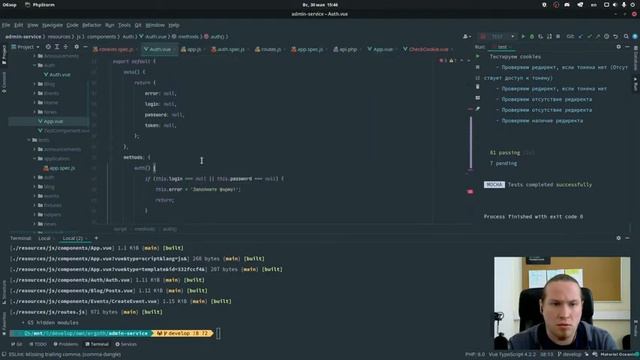Screen dimensions: 640x360
Task: Click Run with Coverage icon
Action: pyautogui.click(x=540, y=36)
